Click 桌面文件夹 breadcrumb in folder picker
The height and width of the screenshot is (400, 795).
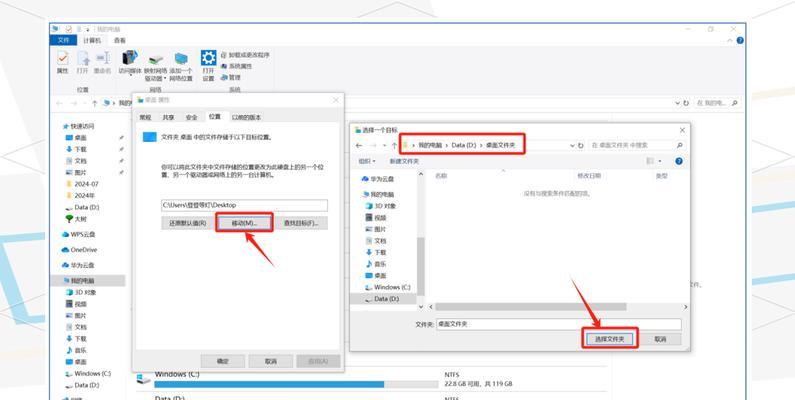(500, 145)
